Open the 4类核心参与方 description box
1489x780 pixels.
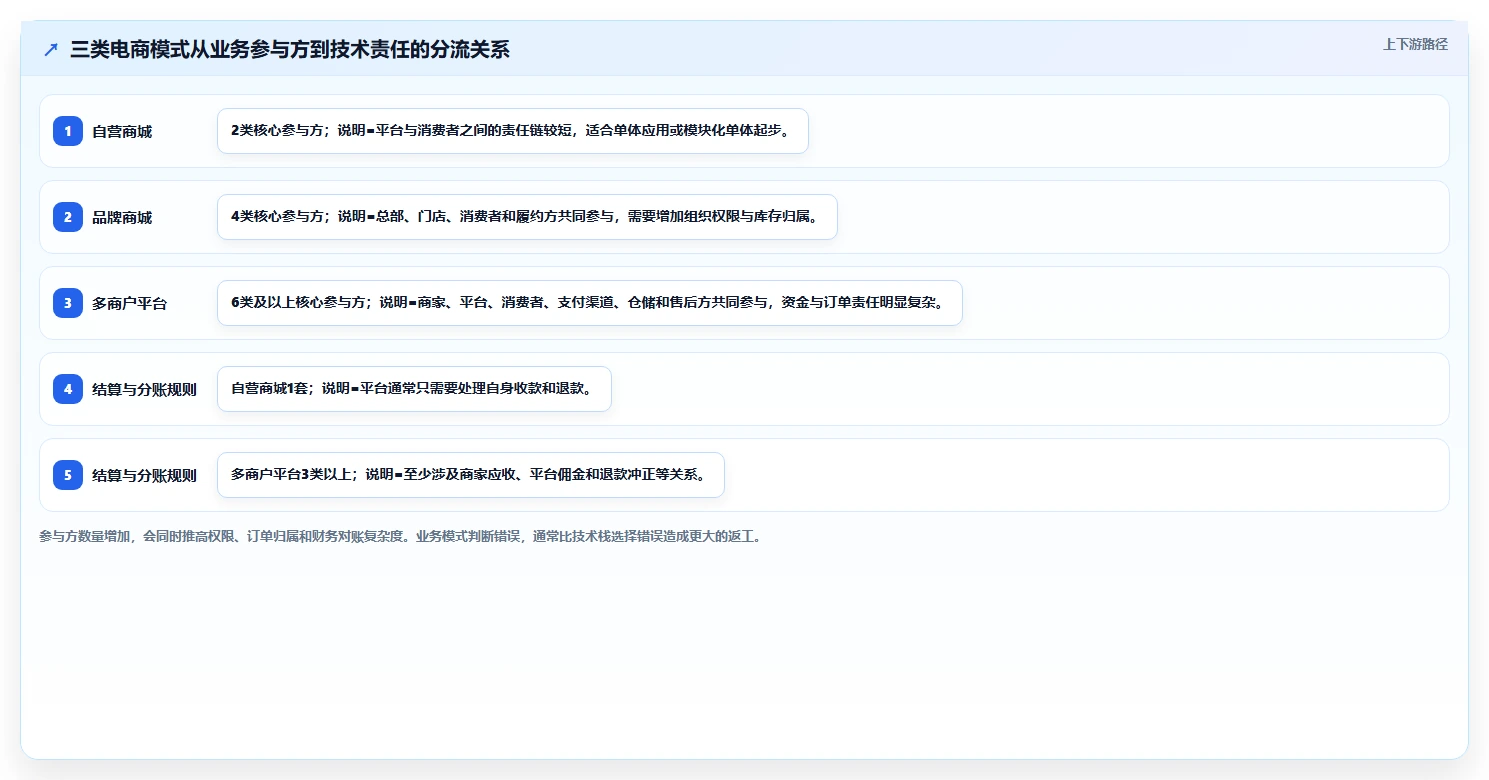527,217
